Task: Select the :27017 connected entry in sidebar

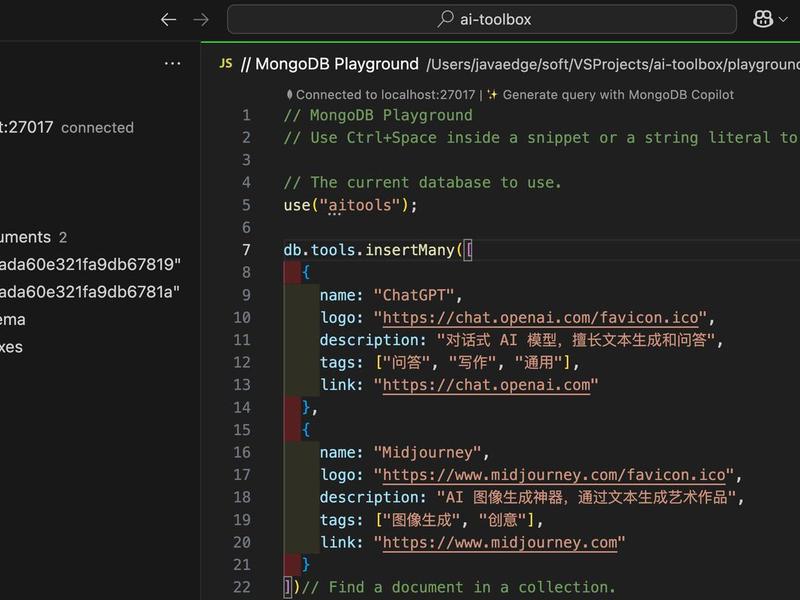Action: (x=67, y=127)
